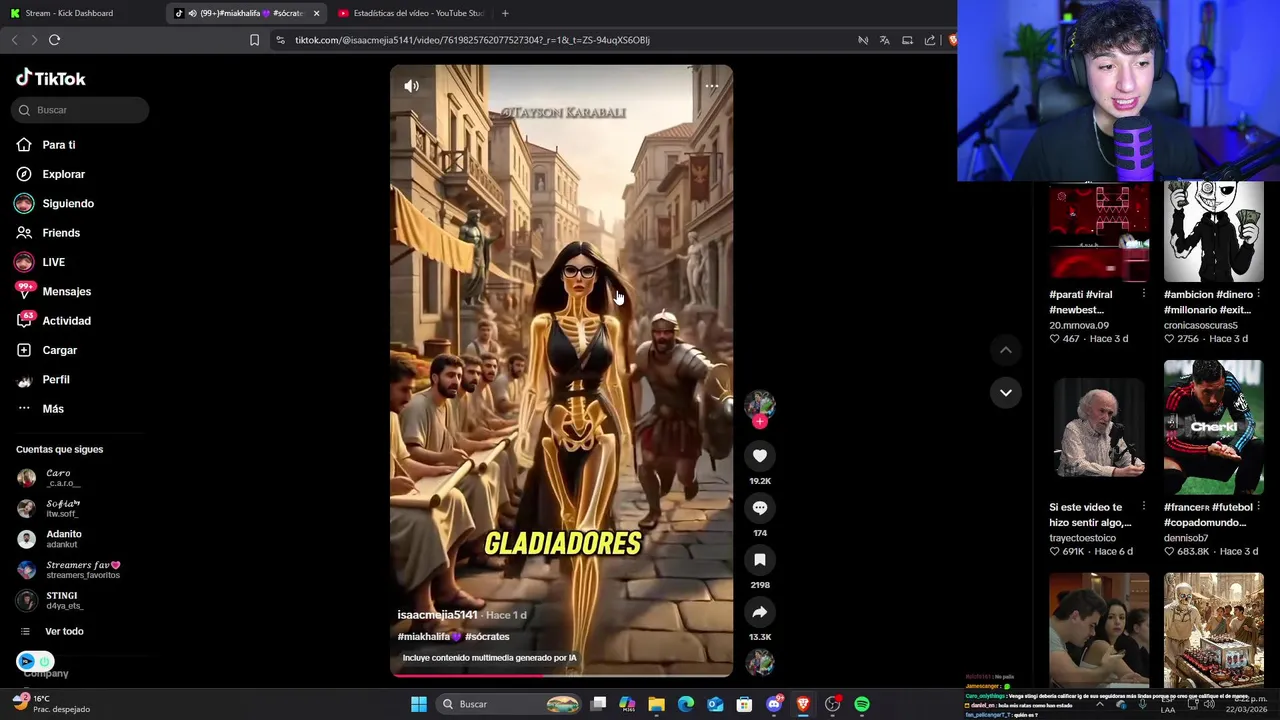Open the spinning music disc icon
This screenshot has width=1280, height=720.
click(x=760, y=662)
